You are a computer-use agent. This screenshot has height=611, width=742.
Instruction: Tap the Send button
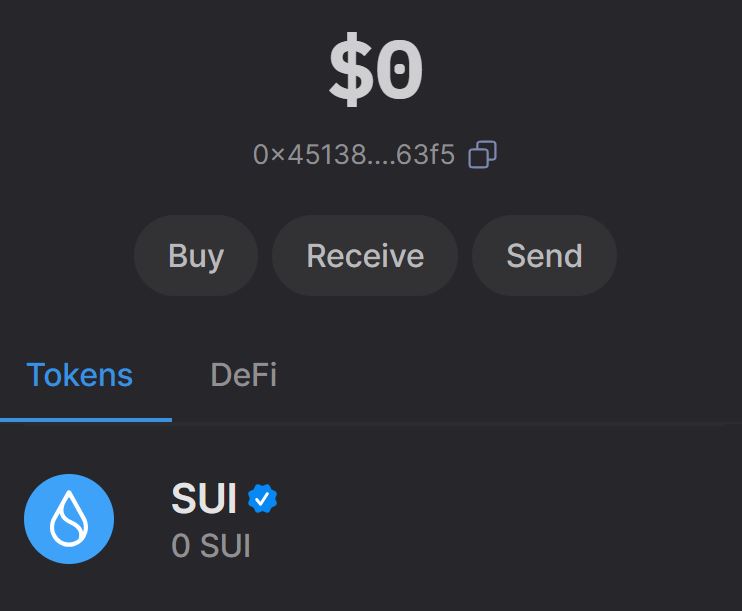[544, 256]
